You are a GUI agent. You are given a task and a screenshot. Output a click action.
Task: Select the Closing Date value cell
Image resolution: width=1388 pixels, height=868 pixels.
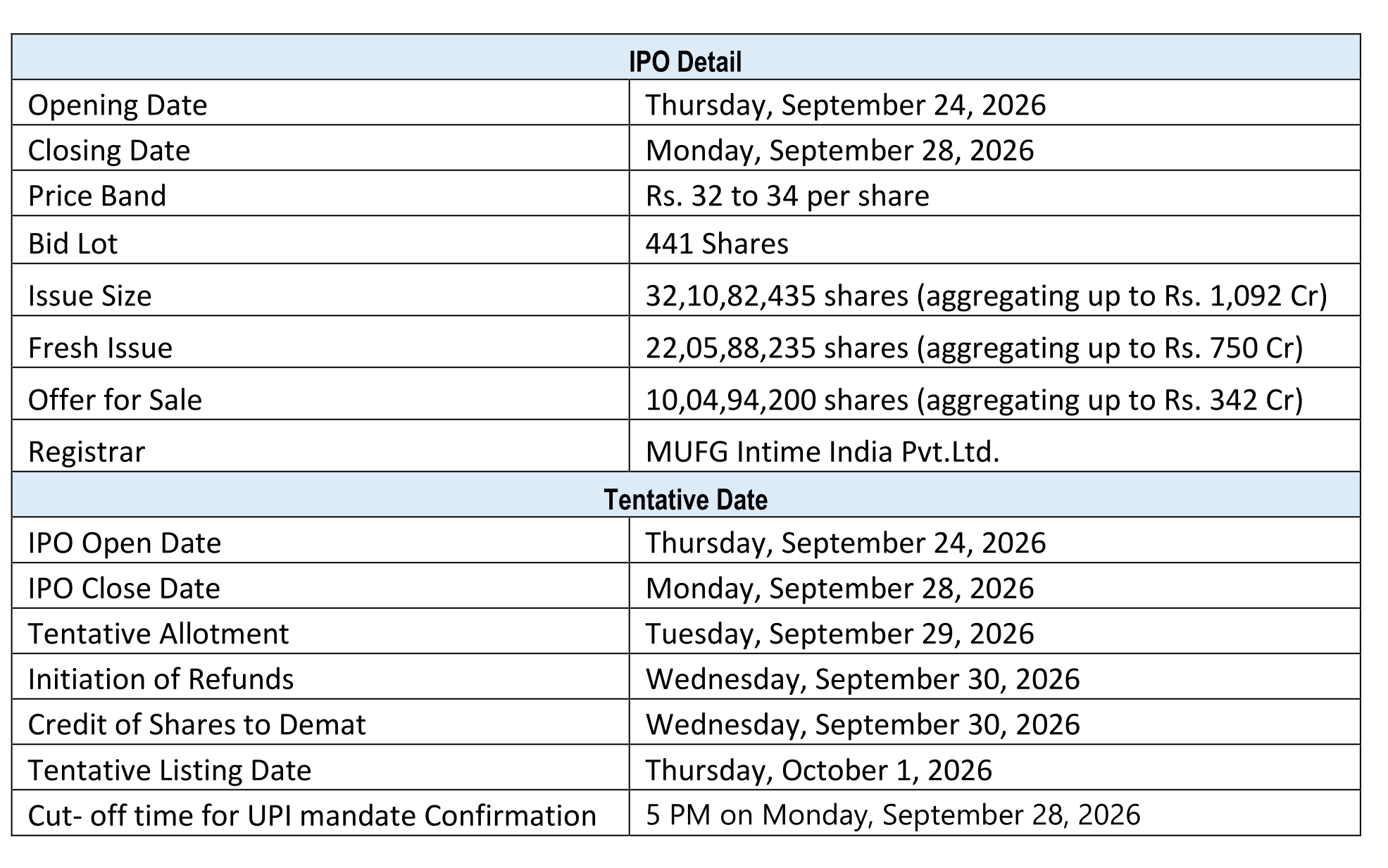pyautogui.click(x=994, y=148)
